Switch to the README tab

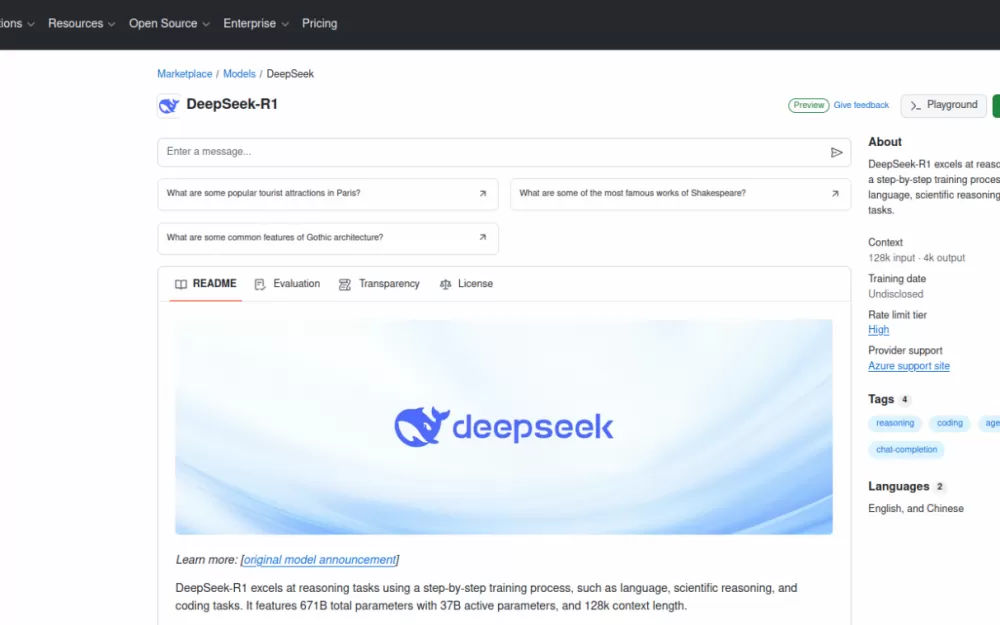(205, 284)
